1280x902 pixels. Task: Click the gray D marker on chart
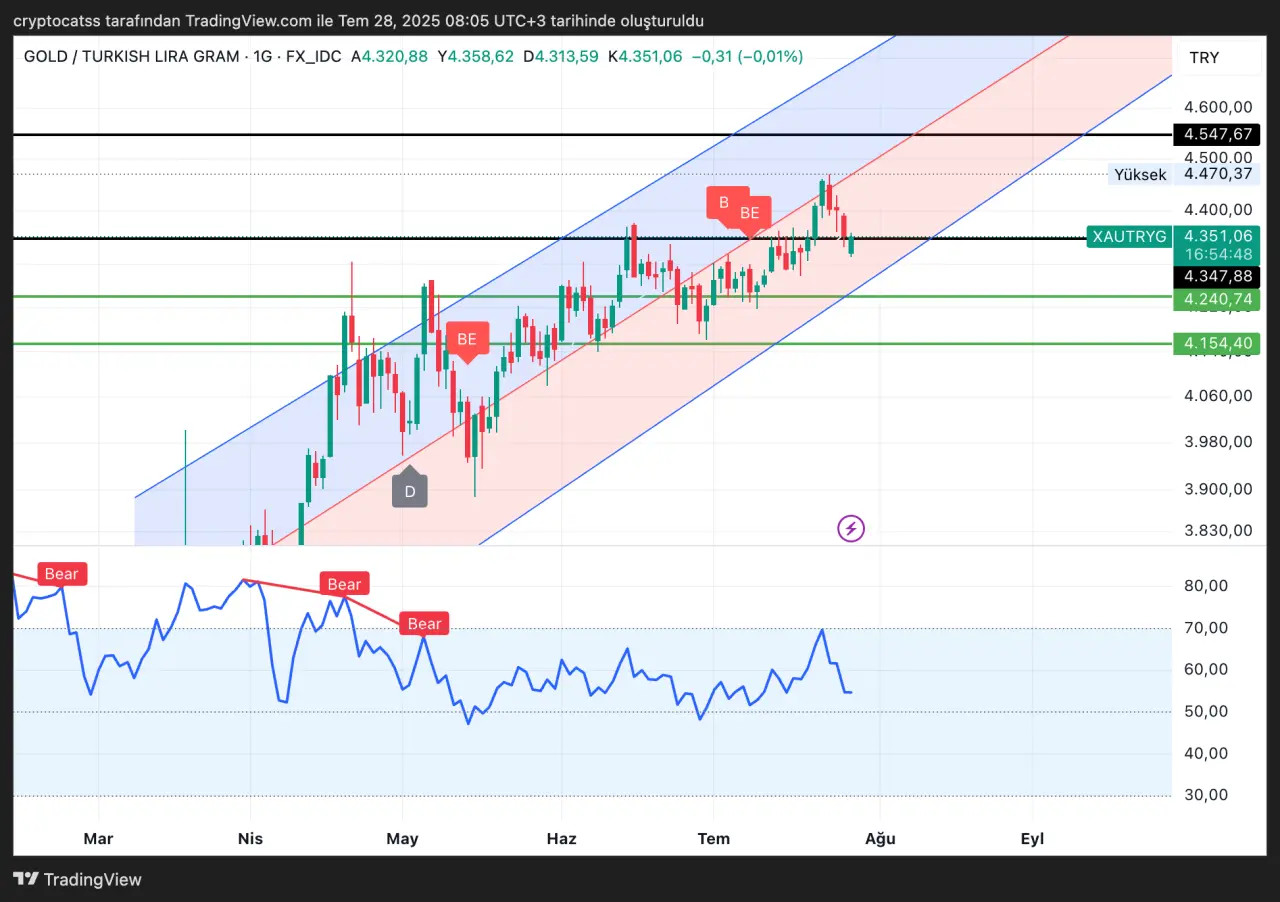tap(410, 491)
